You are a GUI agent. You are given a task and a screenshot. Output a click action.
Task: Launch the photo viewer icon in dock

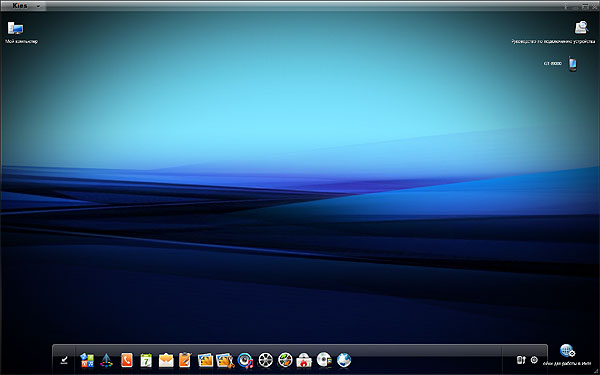coord(205,360)
